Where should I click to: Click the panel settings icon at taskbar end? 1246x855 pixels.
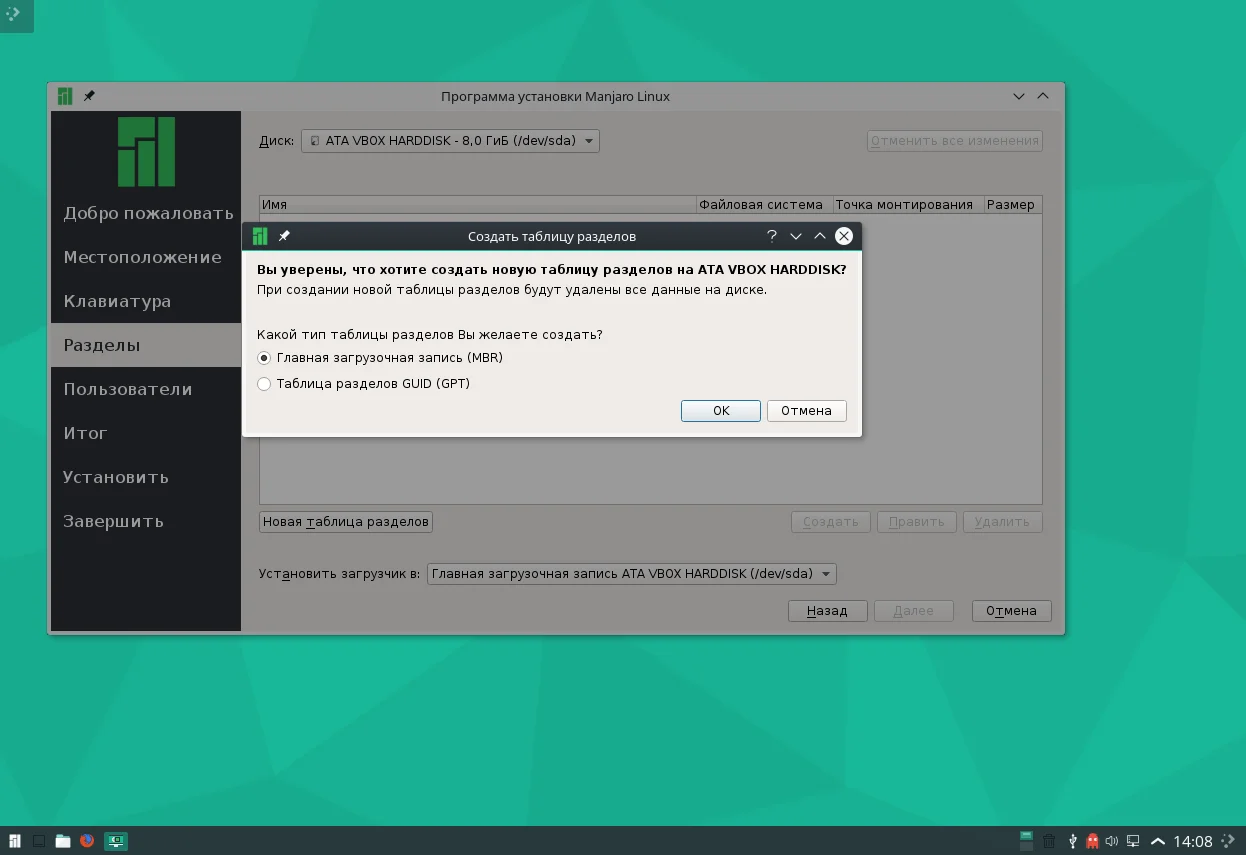point(1230,841)
